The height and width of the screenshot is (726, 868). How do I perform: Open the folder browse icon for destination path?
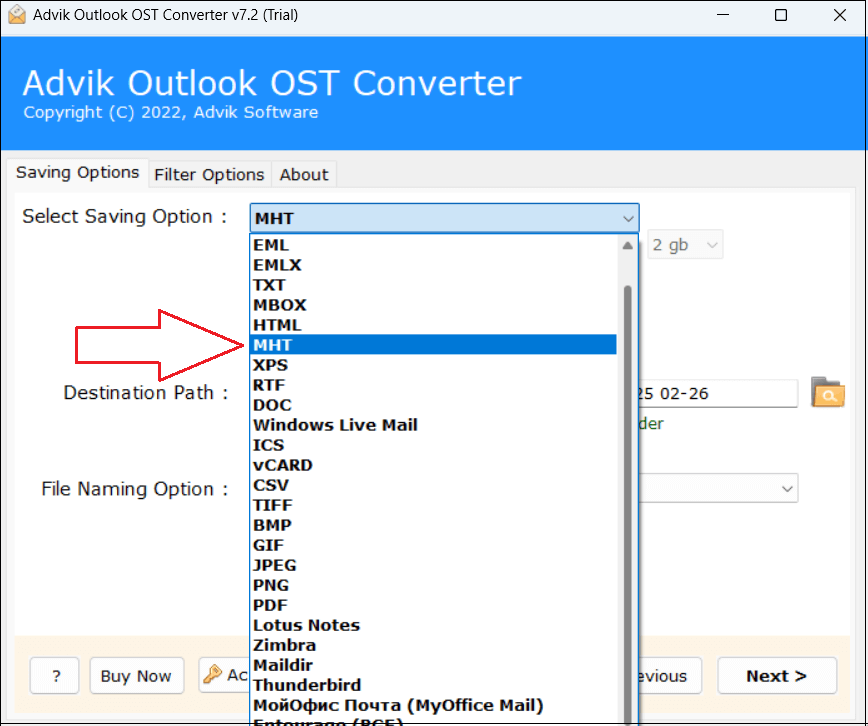coord(828,392)
